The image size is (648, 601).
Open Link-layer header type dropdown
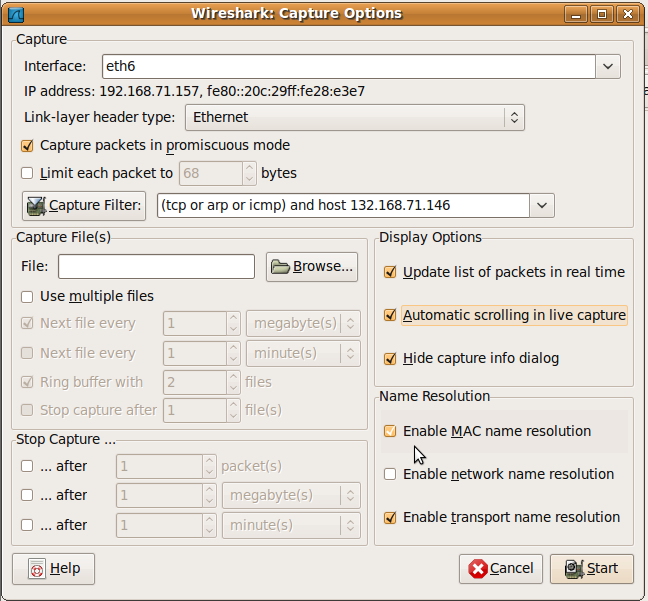point(355,117)
